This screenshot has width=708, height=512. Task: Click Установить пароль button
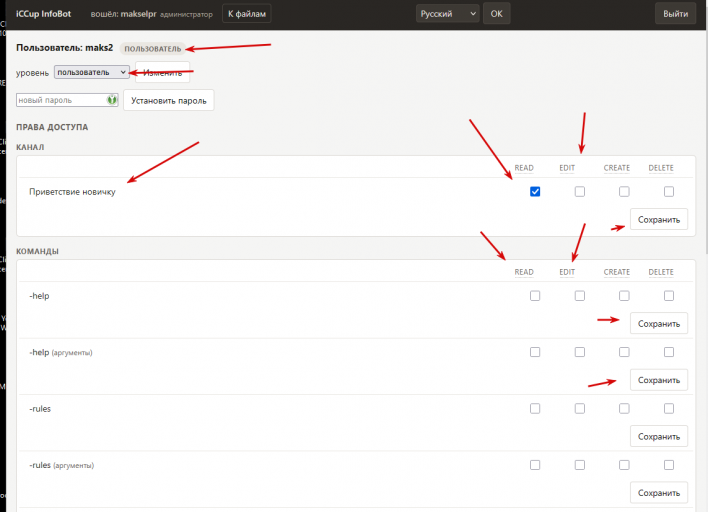pos(168,100)
